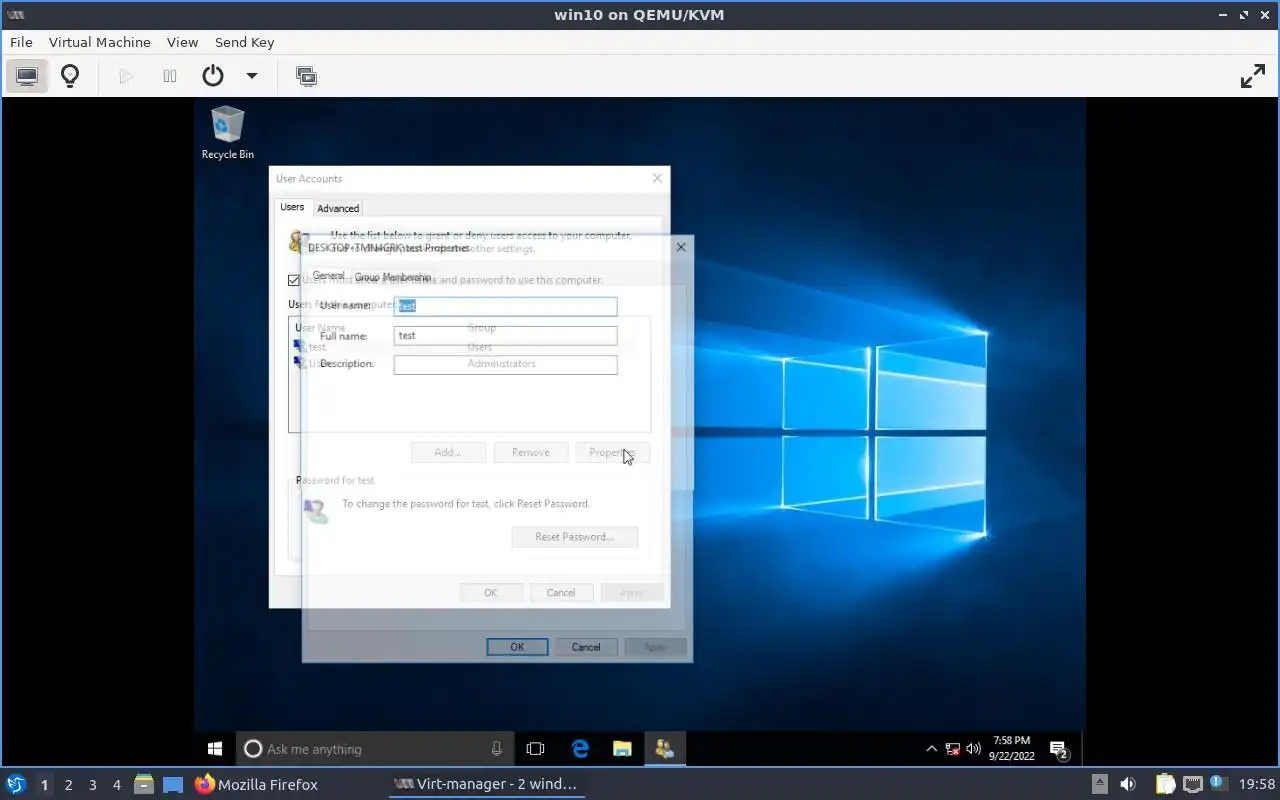Open Group Membership tab in test Properties
The image size is (1280, 800).
point(393,277)
